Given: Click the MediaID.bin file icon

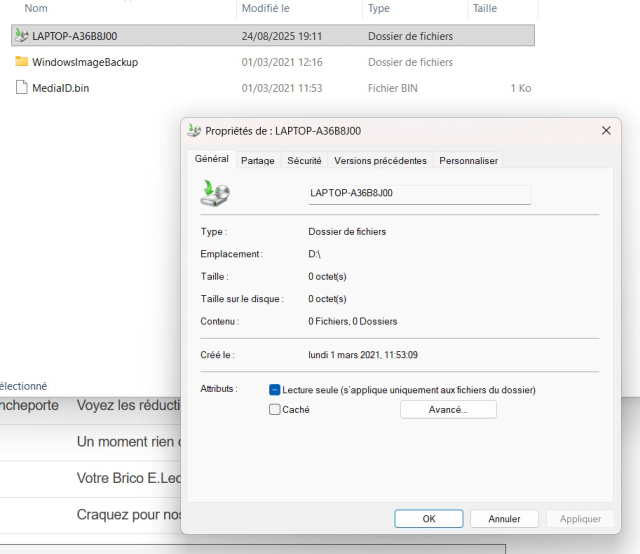Looking at the screenshot, I should tap(22, 88).
